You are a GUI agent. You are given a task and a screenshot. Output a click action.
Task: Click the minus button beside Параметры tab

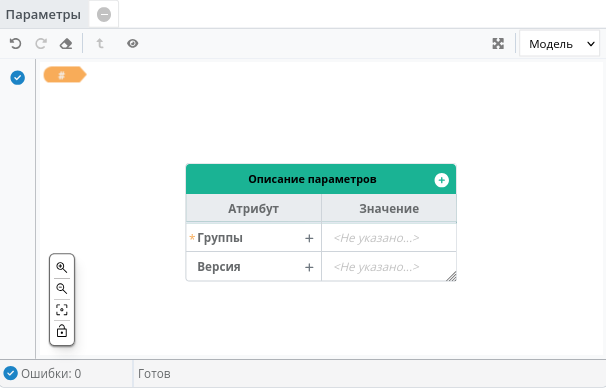104,15
